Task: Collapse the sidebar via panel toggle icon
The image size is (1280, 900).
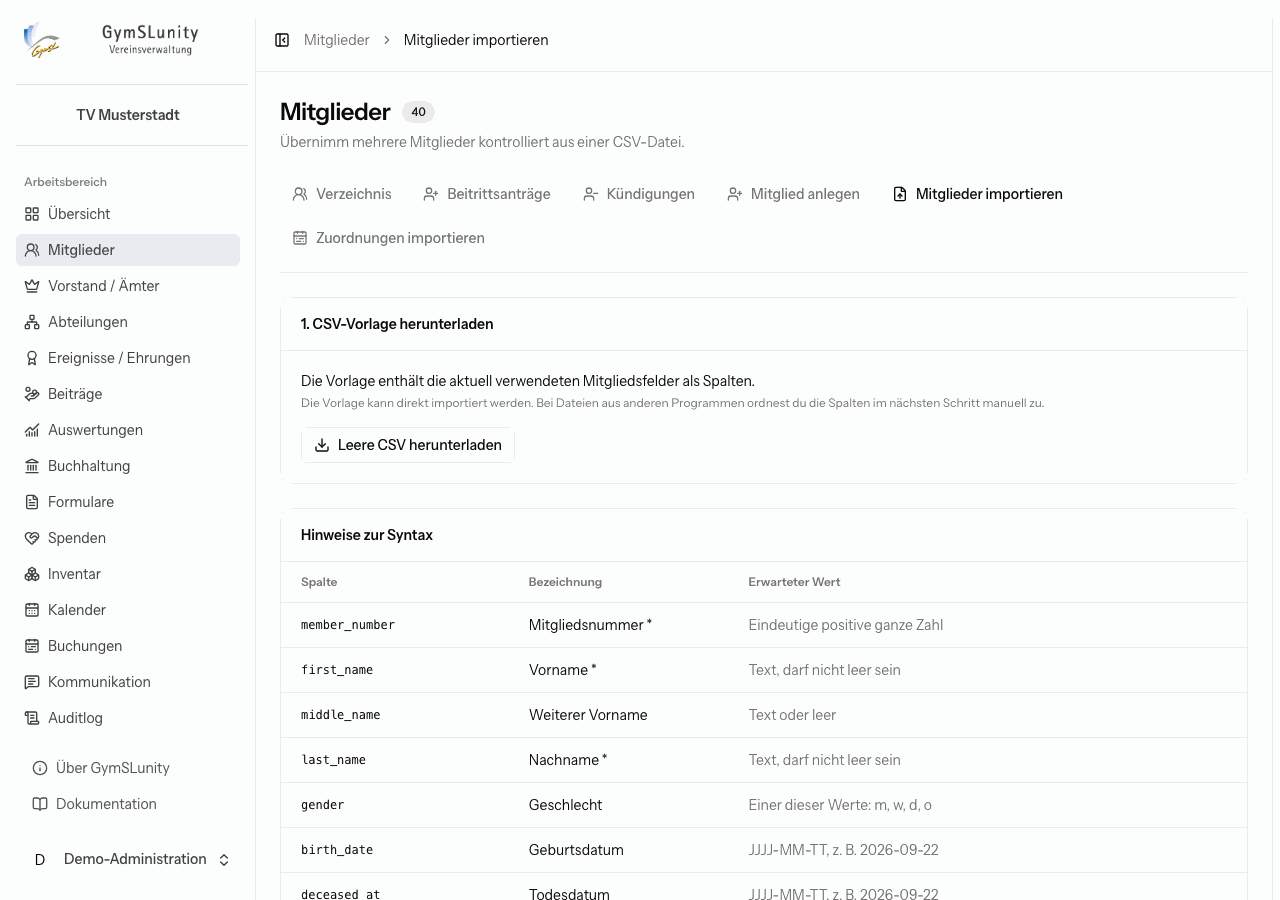Action: [x=282, y=40]
